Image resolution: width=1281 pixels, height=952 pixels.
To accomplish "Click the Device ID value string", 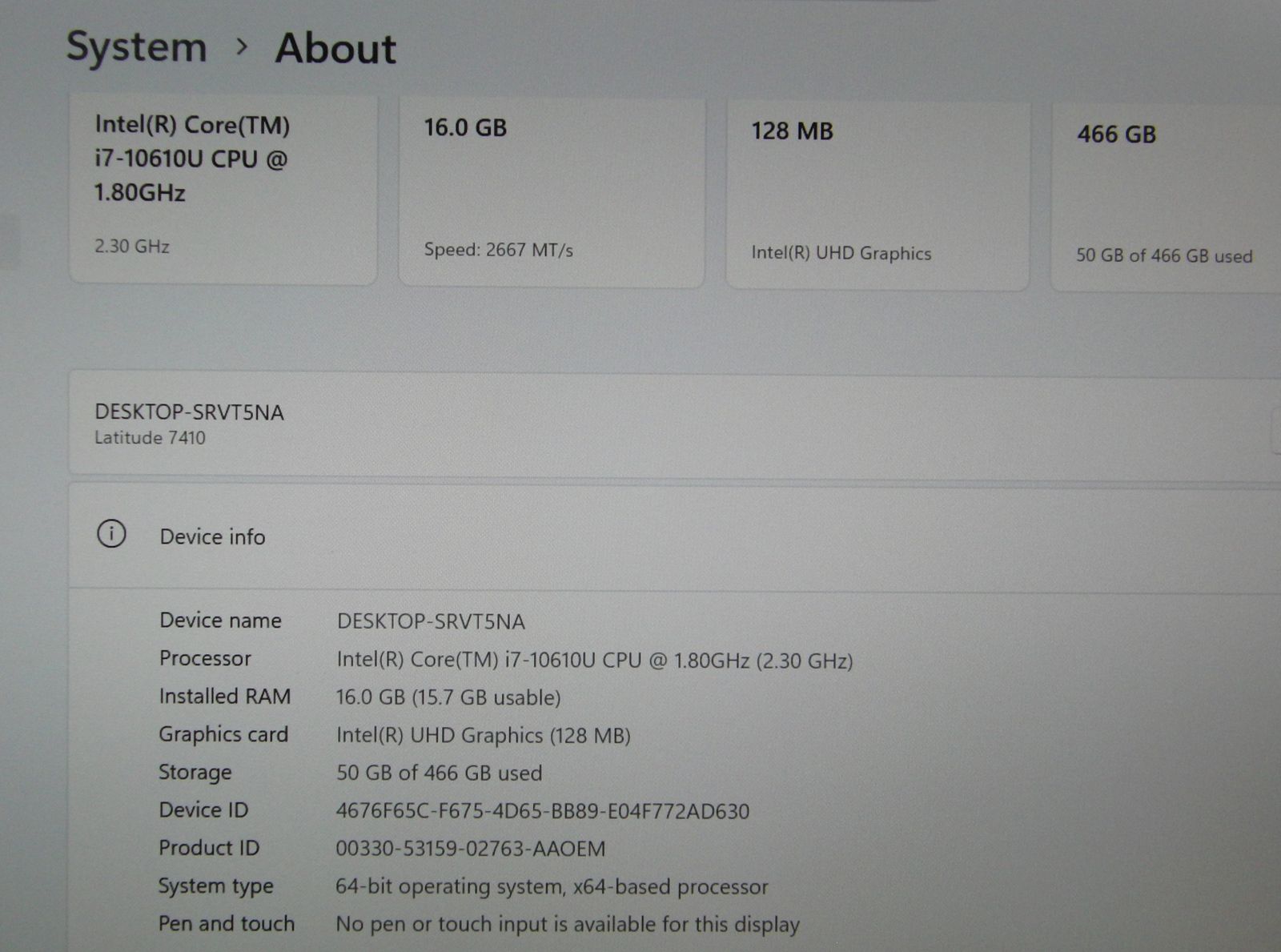I will point(542,812).
